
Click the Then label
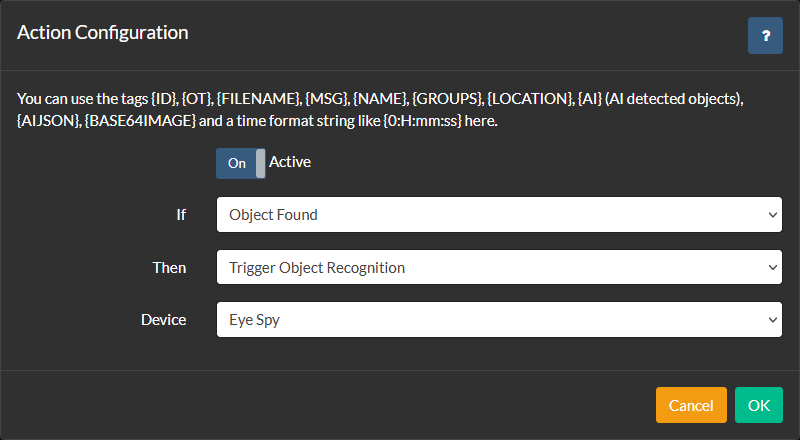[169, 267]
